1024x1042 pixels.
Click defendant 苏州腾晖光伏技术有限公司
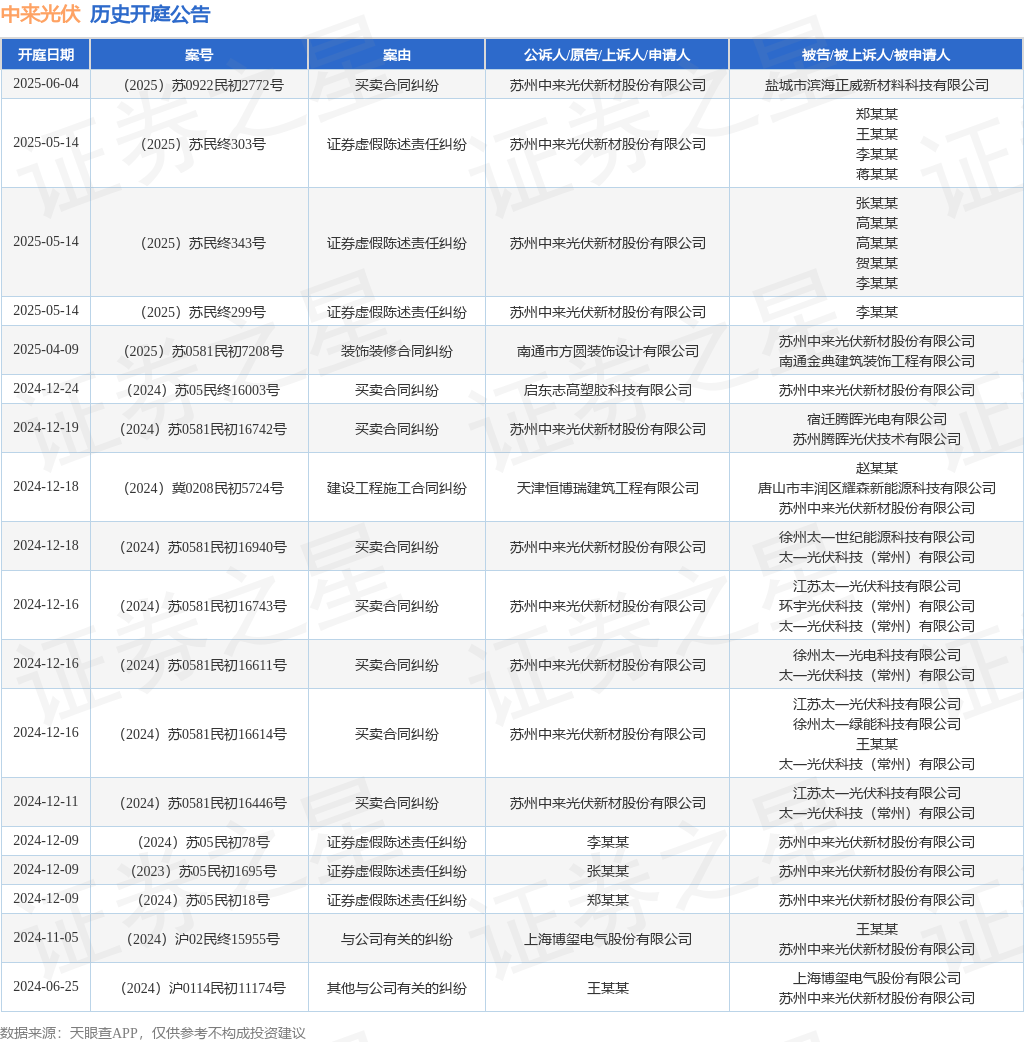[876, 439]
